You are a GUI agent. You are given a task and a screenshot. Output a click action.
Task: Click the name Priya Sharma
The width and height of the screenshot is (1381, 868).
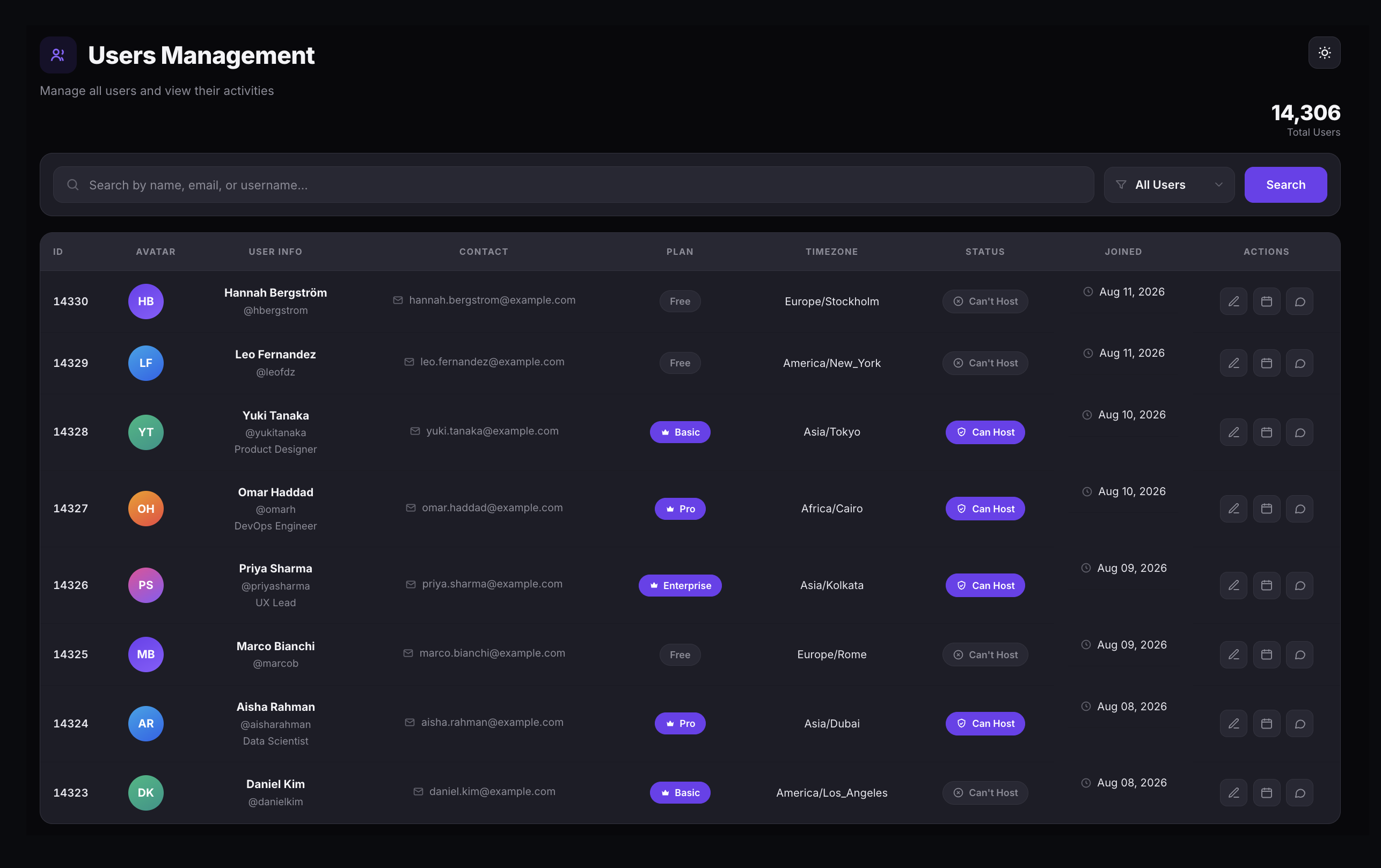pos(275,569)
